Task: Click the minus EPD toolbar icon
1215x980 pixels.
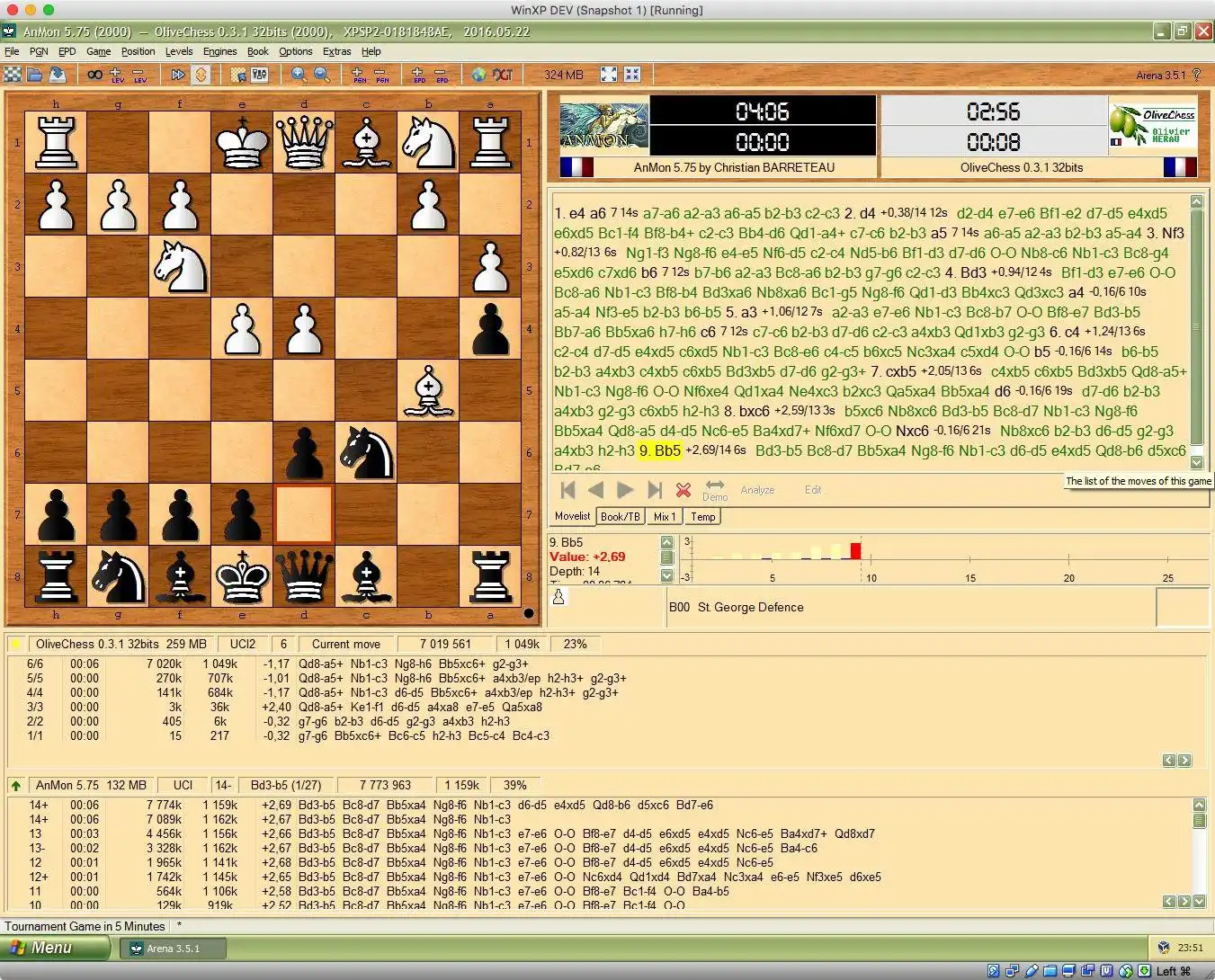Action: pyautogui.click(x=442, y=75)
